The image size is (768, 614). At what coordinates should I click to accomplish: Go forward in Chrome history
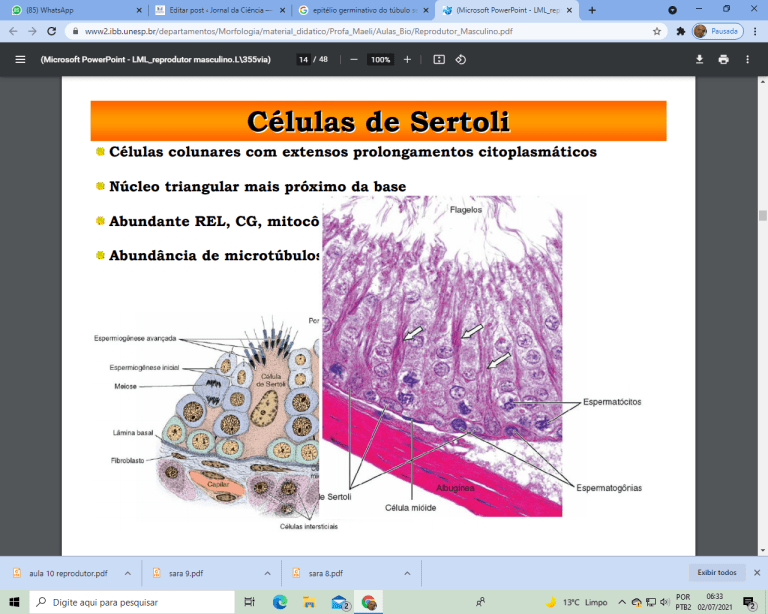click(x=32, y=31)
